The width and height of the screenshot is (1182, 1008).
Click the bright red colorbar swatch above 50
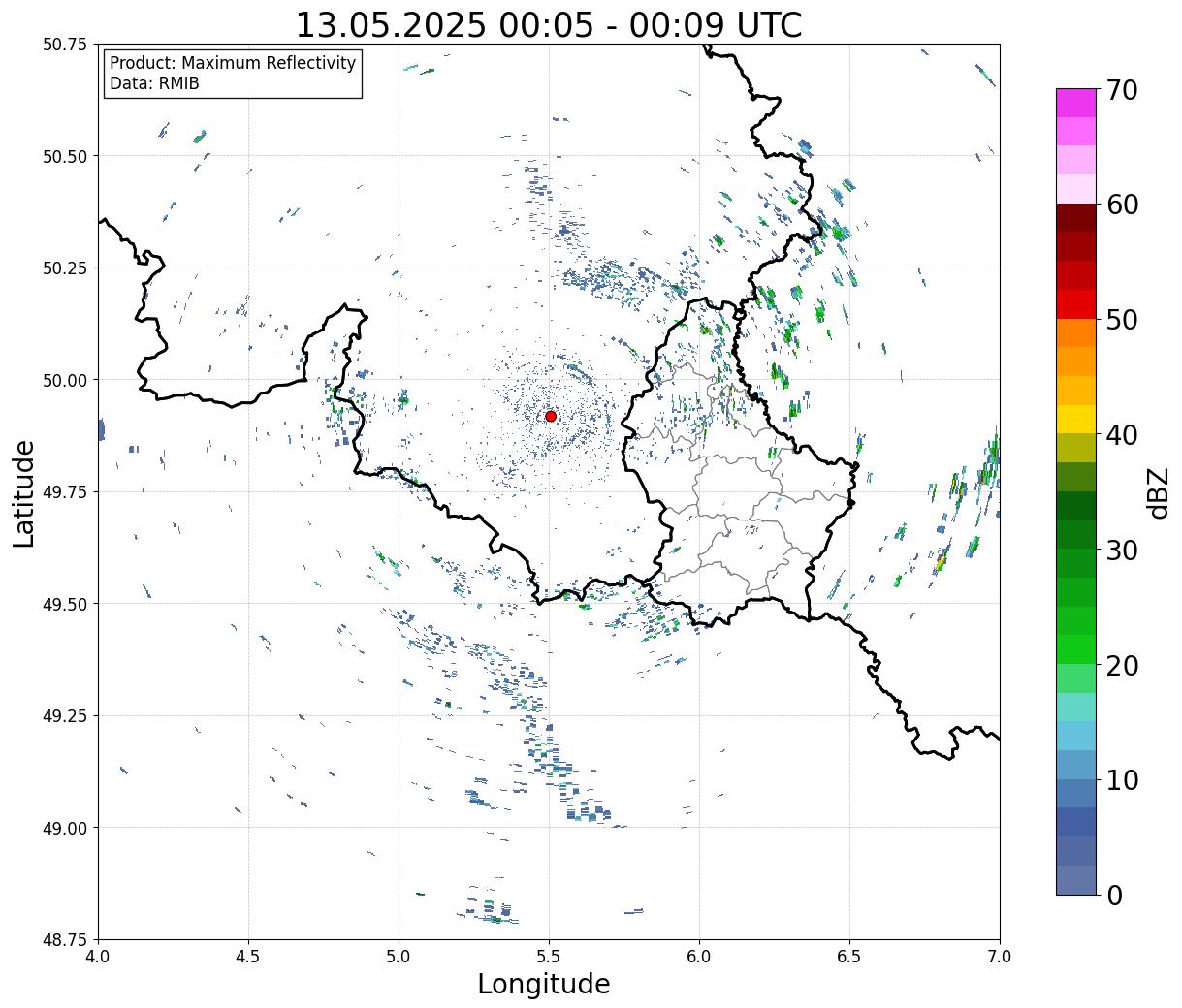click(1076, 303)
